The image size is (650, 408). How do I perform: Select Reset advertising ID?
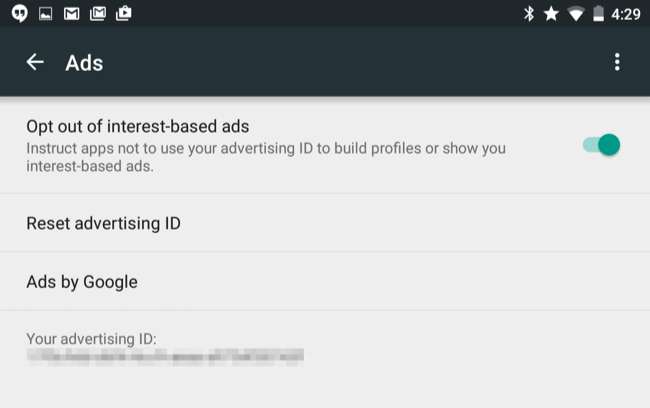click(103, 223)
